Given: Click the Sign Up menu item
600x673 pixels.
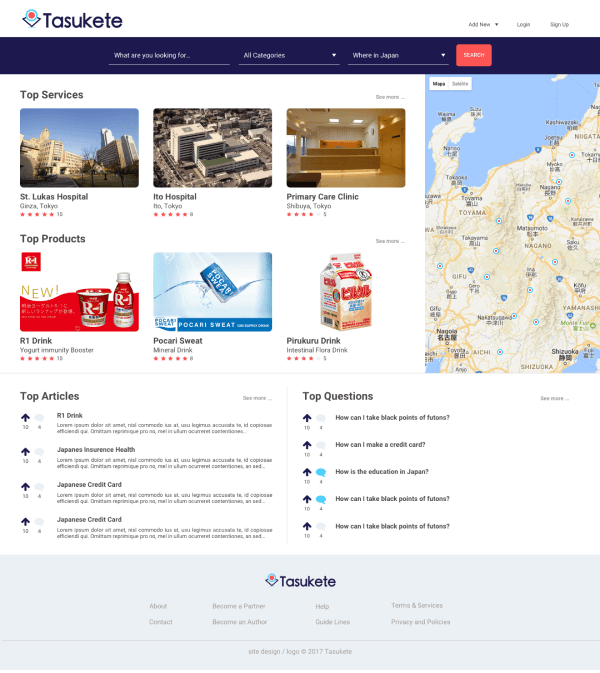Looking at the screenshot, I should click(560, 24).
